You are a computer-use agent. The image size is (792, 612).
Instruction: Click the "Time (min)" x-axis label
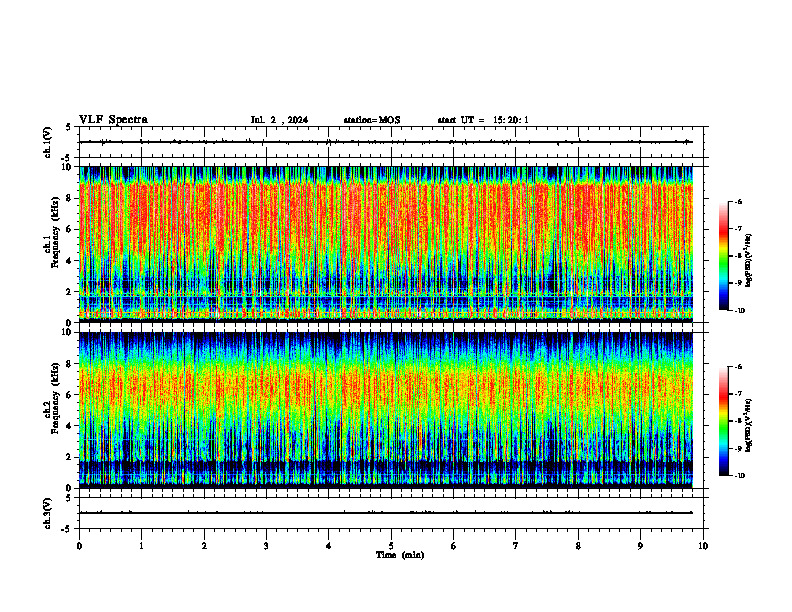(x=400, y=555)
